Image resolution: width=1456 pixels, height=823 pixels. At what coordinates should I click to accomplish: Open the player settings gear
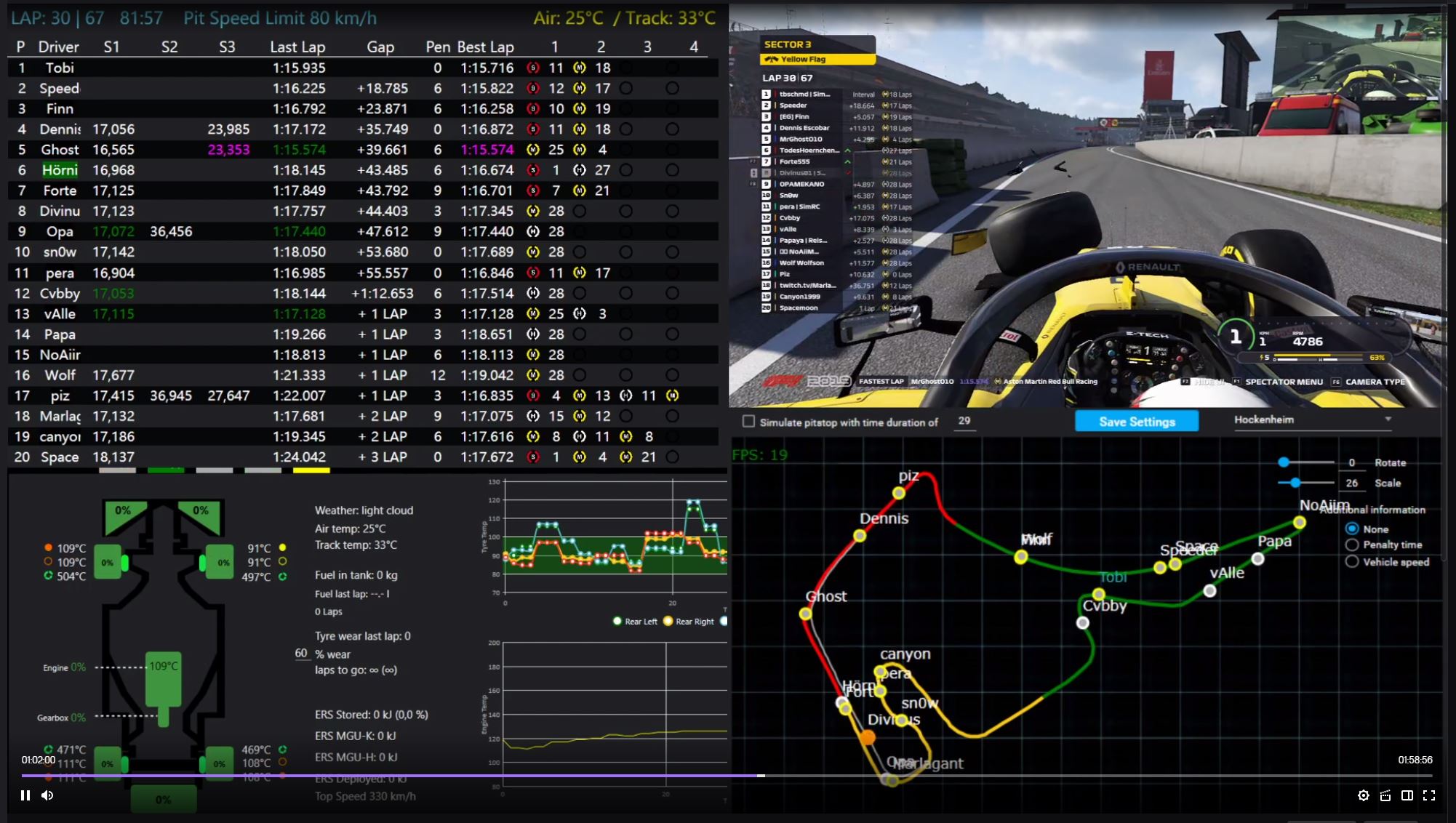(1364, 795)
